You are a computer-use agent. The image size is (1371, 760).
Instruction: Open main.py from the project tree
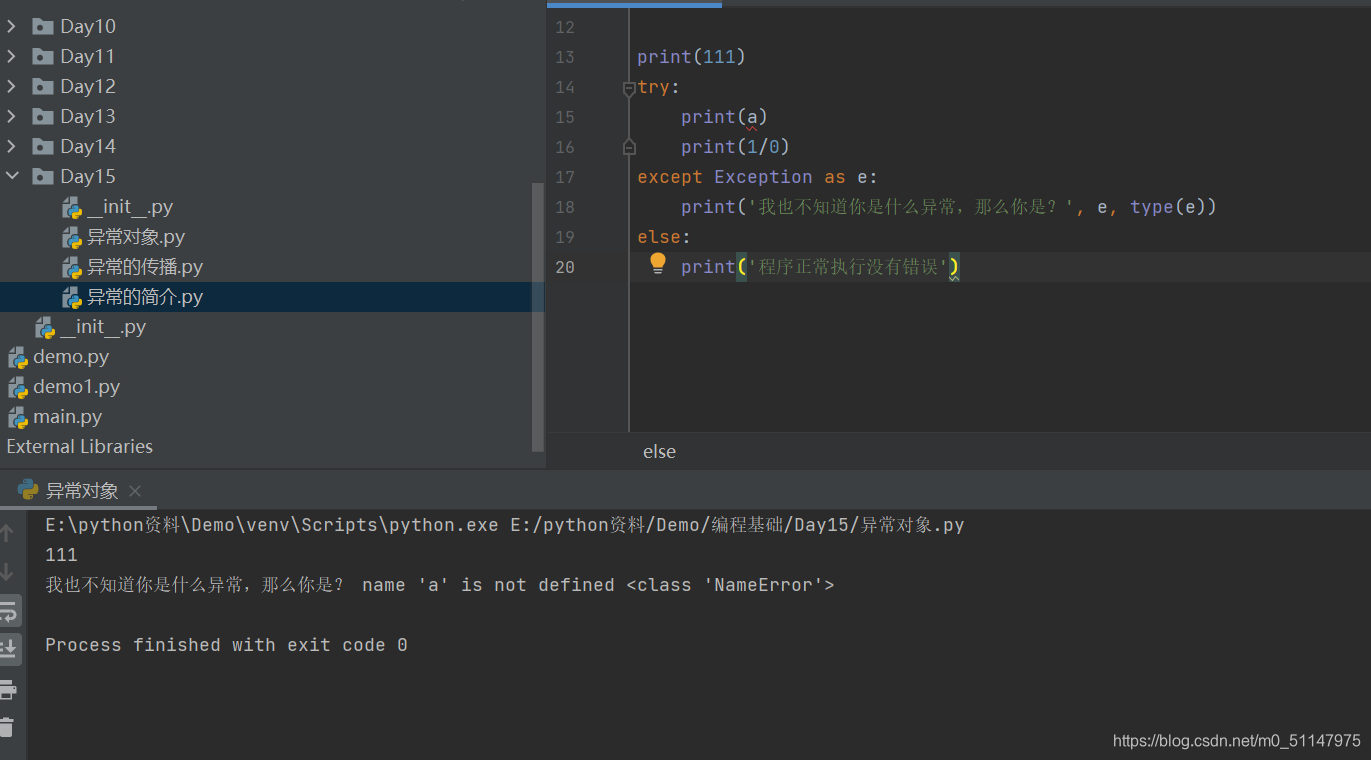(68, 417)
